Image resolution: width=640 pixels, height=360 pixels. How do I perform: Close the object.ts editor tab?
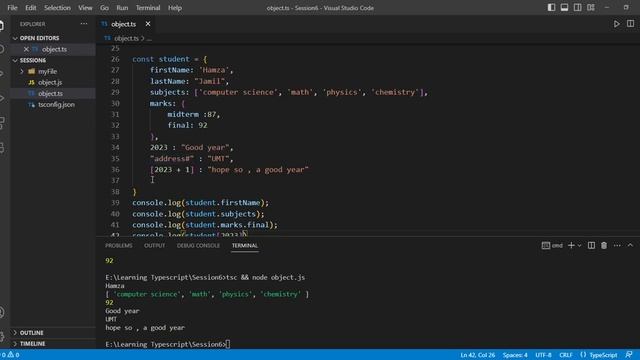click(x=148, y=24)
